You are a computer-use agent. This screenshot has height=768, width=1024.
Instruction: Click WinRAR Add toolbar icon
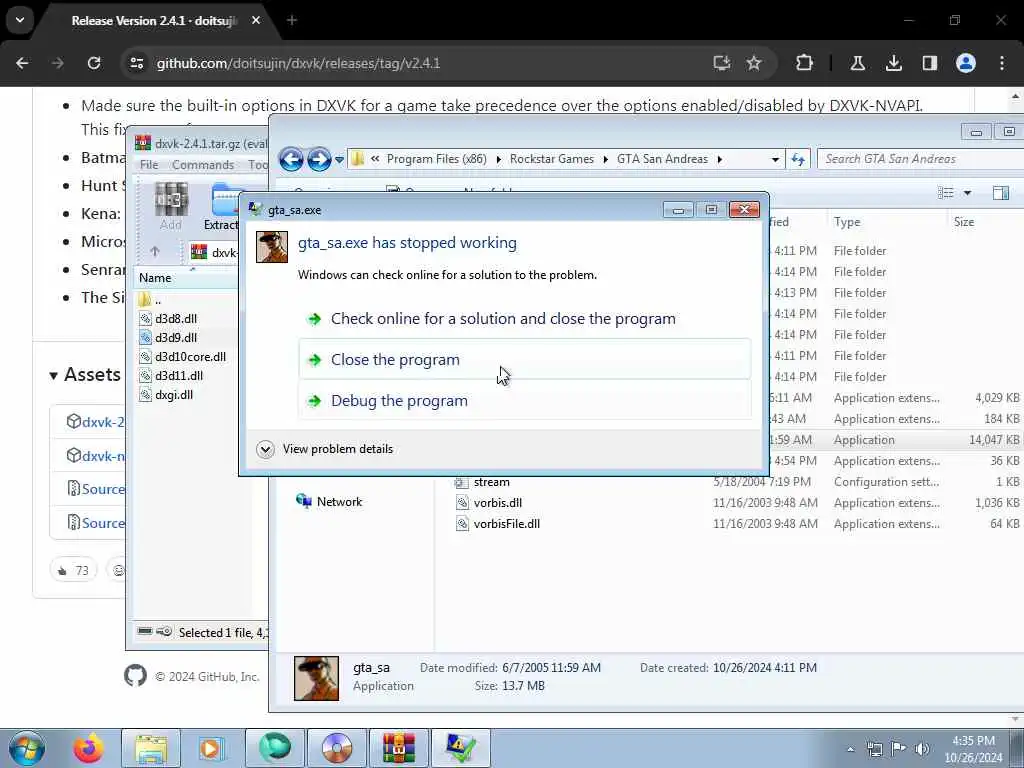[x=171, y=206]
